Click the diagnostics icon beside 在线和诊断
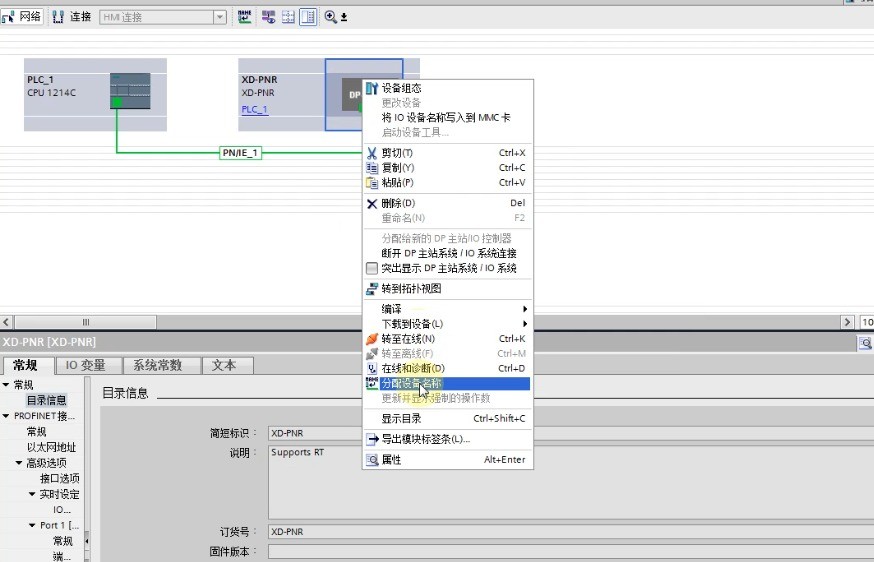 (372, 369)
